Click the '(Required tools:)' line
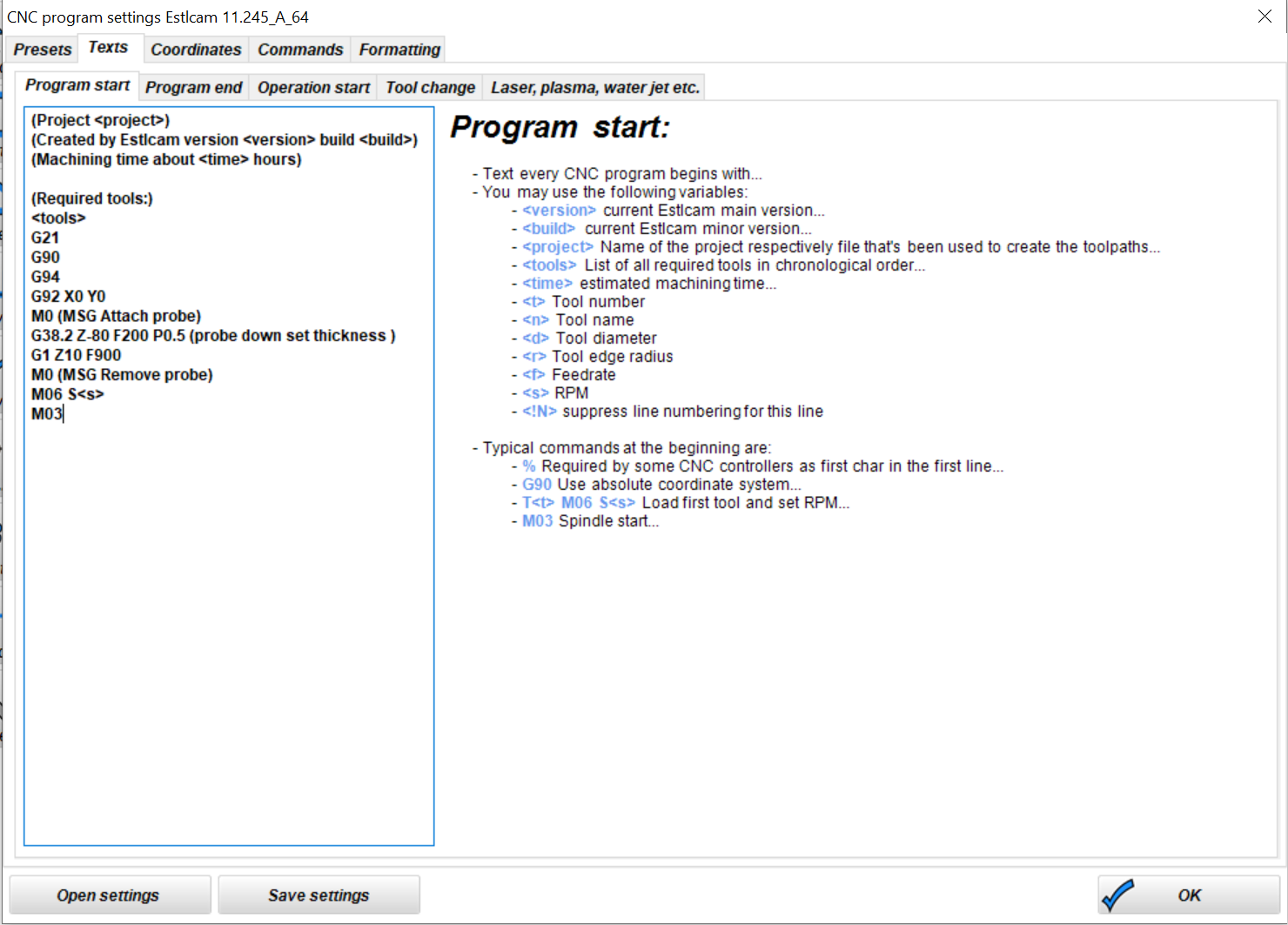 [x=91, y=198]
